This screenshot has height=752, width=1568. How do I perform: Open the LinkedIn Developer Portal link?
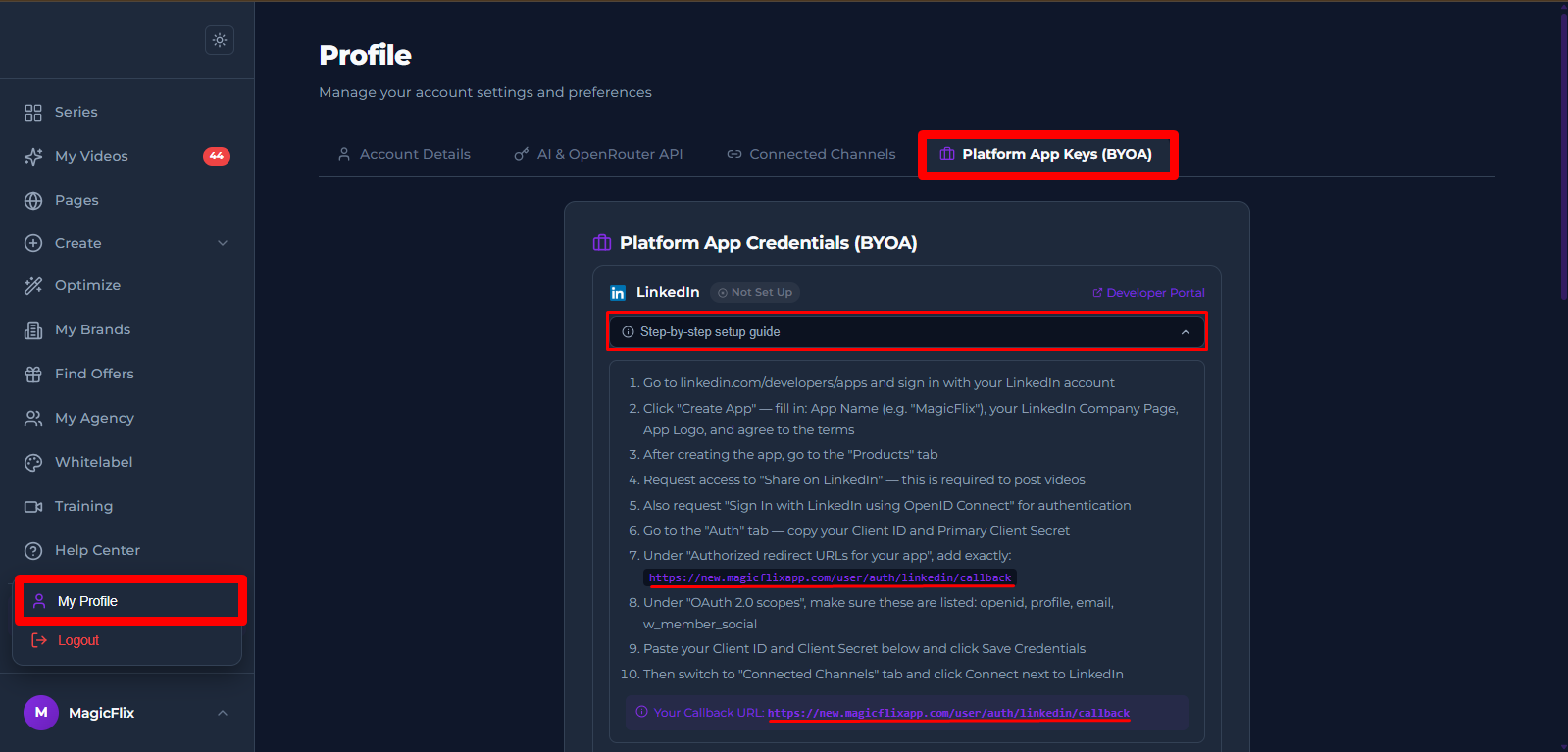click(1148, 293)
